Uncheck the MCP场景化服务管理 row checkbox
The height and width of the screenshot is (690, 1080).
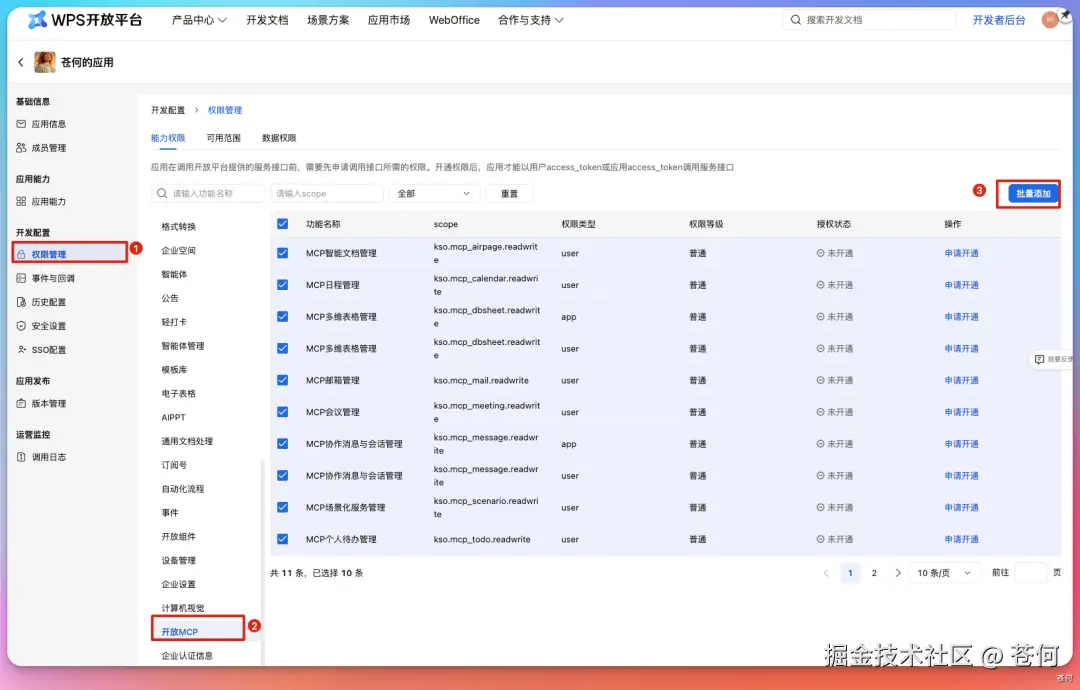tap(282, 508)
